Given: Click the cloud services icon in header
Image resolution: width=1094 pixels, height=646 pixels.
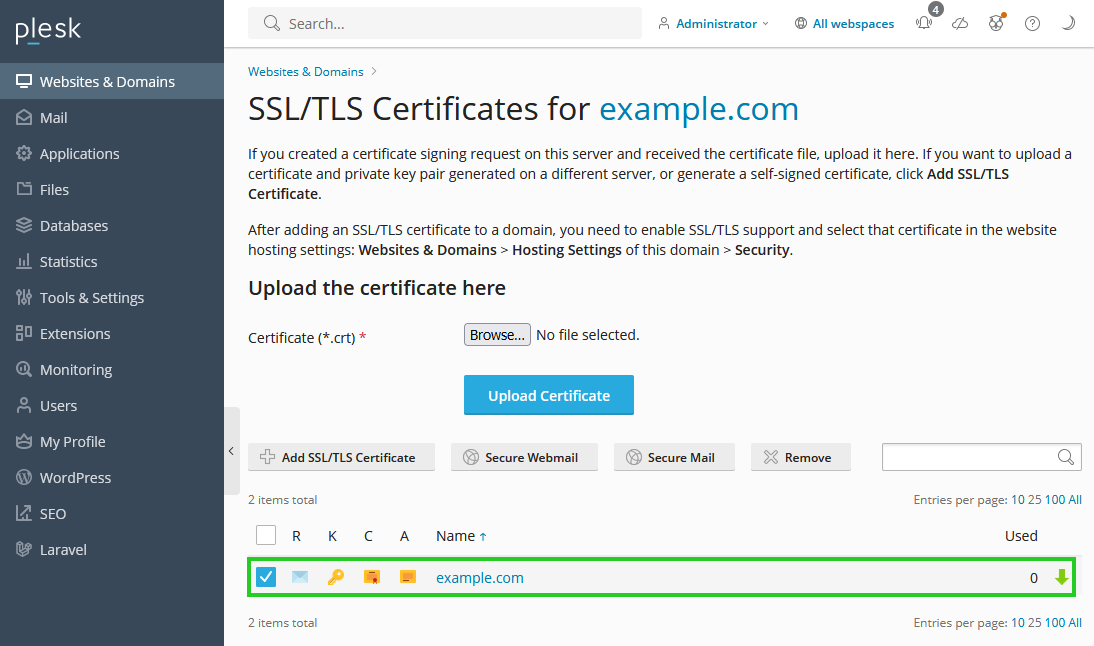Looking at the screenshot, I should point(960,23).
